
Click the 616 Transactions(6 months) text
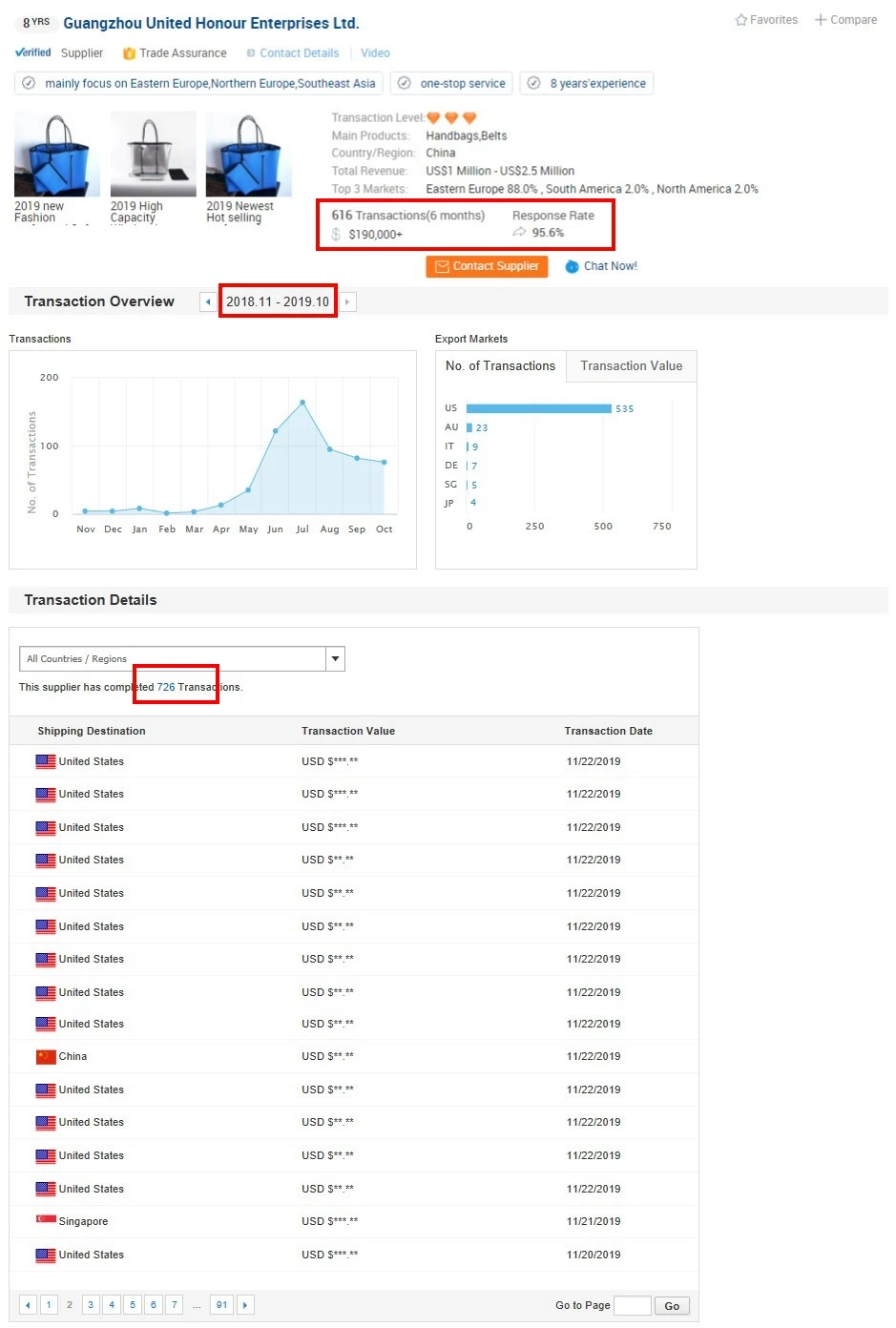pos(408,216)
